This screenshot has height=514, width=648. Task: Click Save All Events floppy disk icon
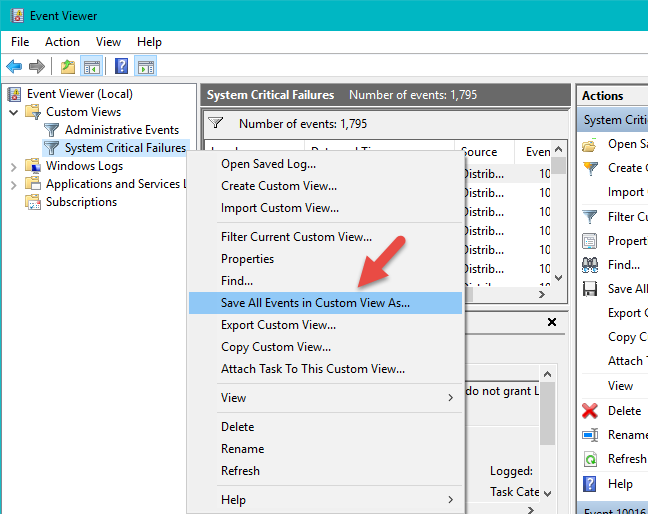(x=590, y=289)
